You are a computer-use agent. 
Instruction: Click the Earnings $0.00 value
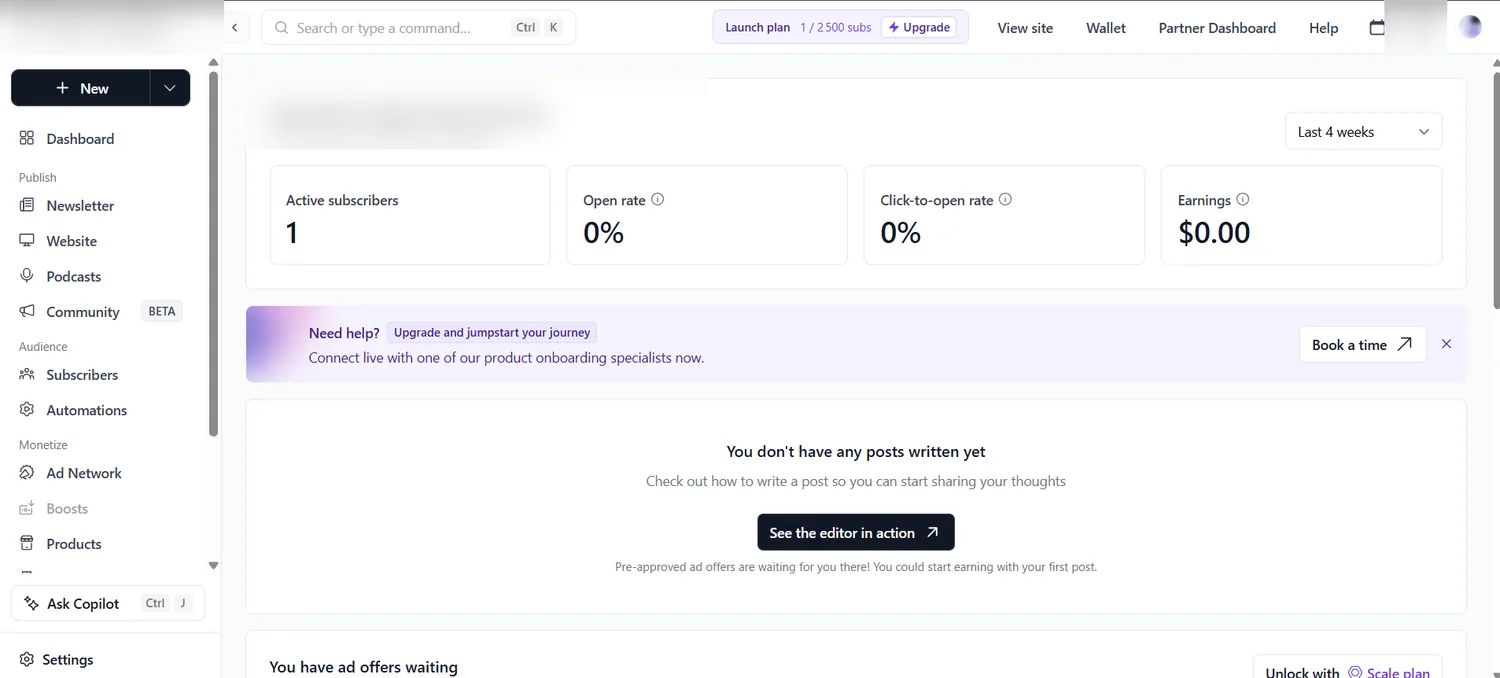tap(1214, 233)
